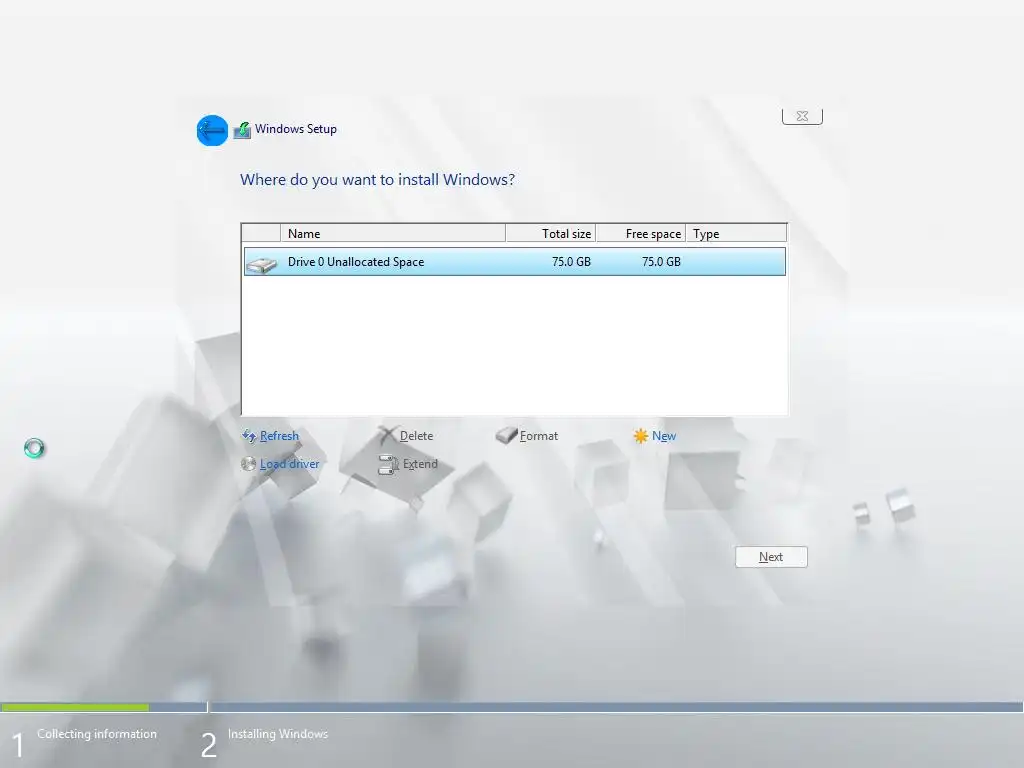This screenshot has width=1024, height=768.
Task: Choose the Delete partition option
Action: [x=416, y=436]
